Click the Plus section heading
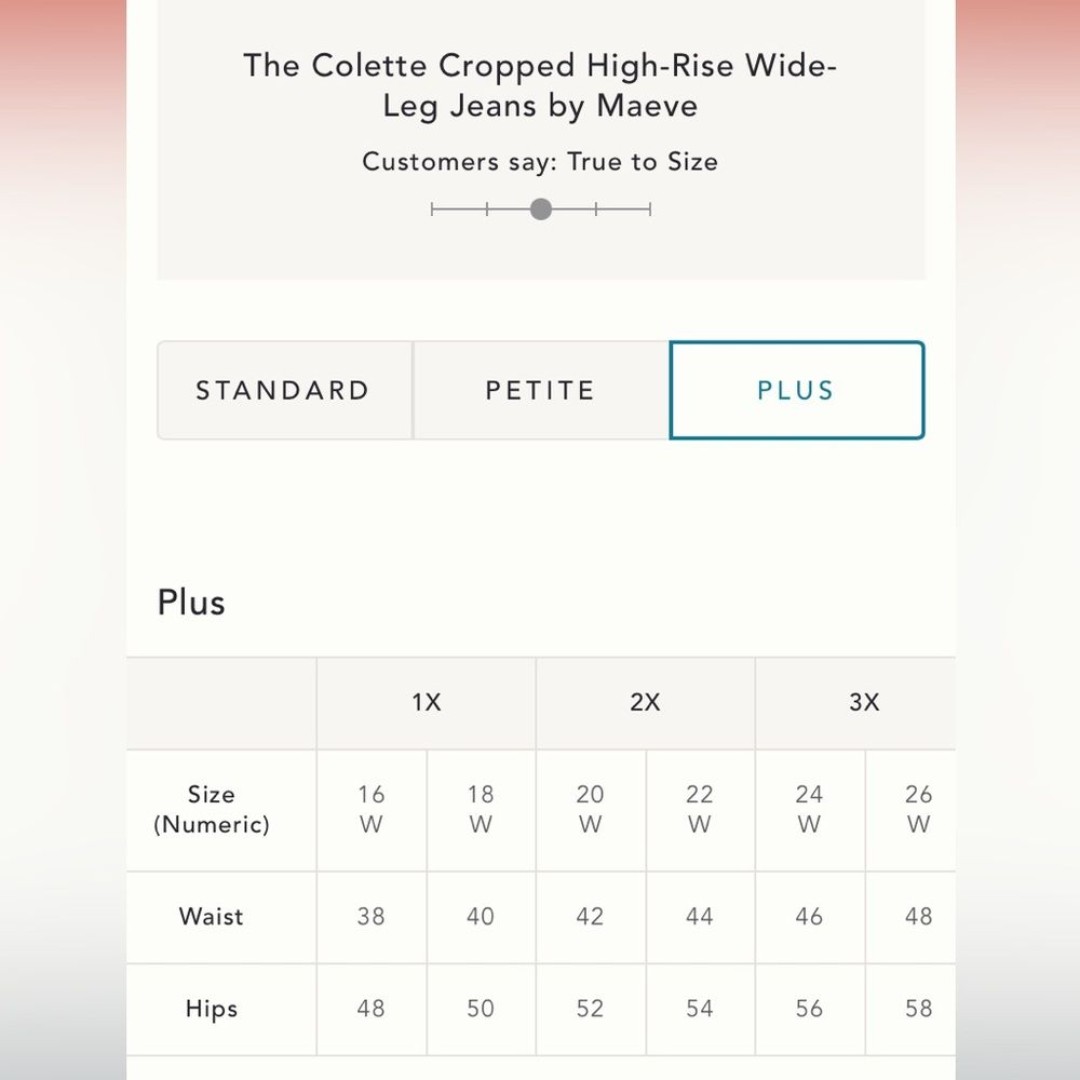 click(x=191, y=602)
